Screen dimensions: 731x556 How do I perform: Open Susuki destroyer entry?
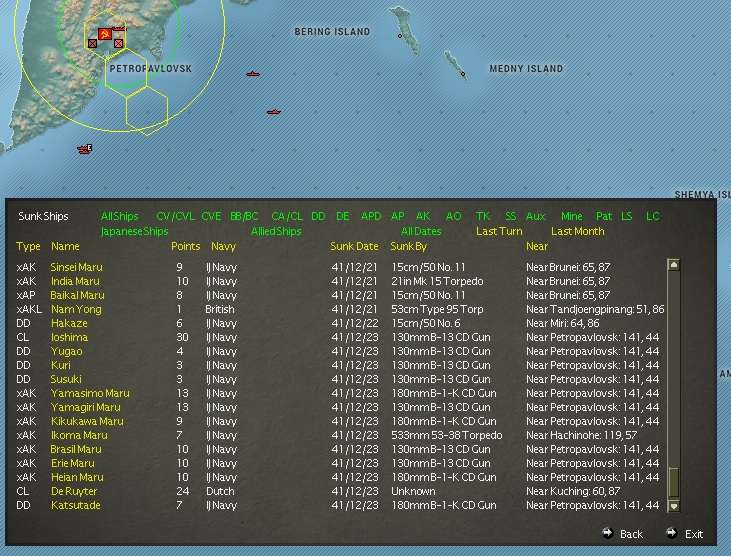coord(66,379)
